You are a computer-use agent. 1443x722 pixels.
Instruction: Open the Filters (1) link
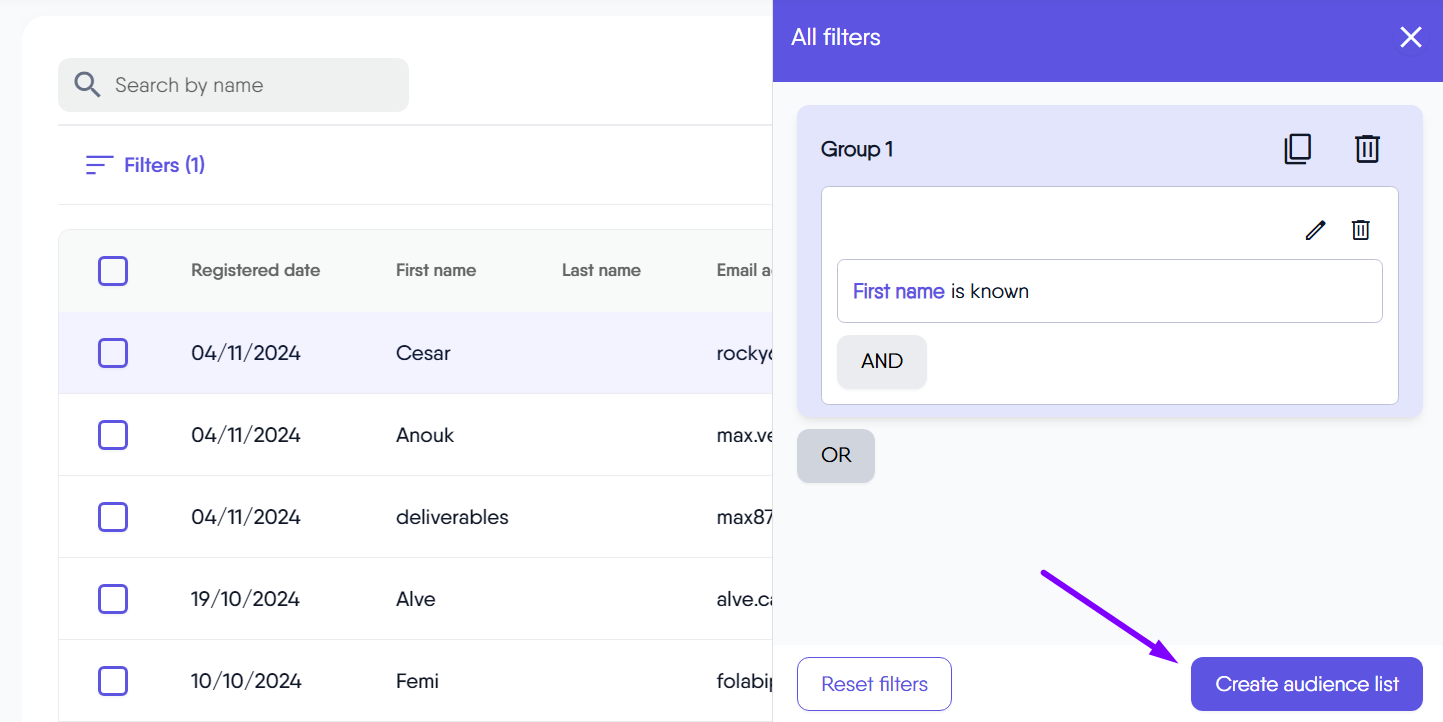(164, 165)
